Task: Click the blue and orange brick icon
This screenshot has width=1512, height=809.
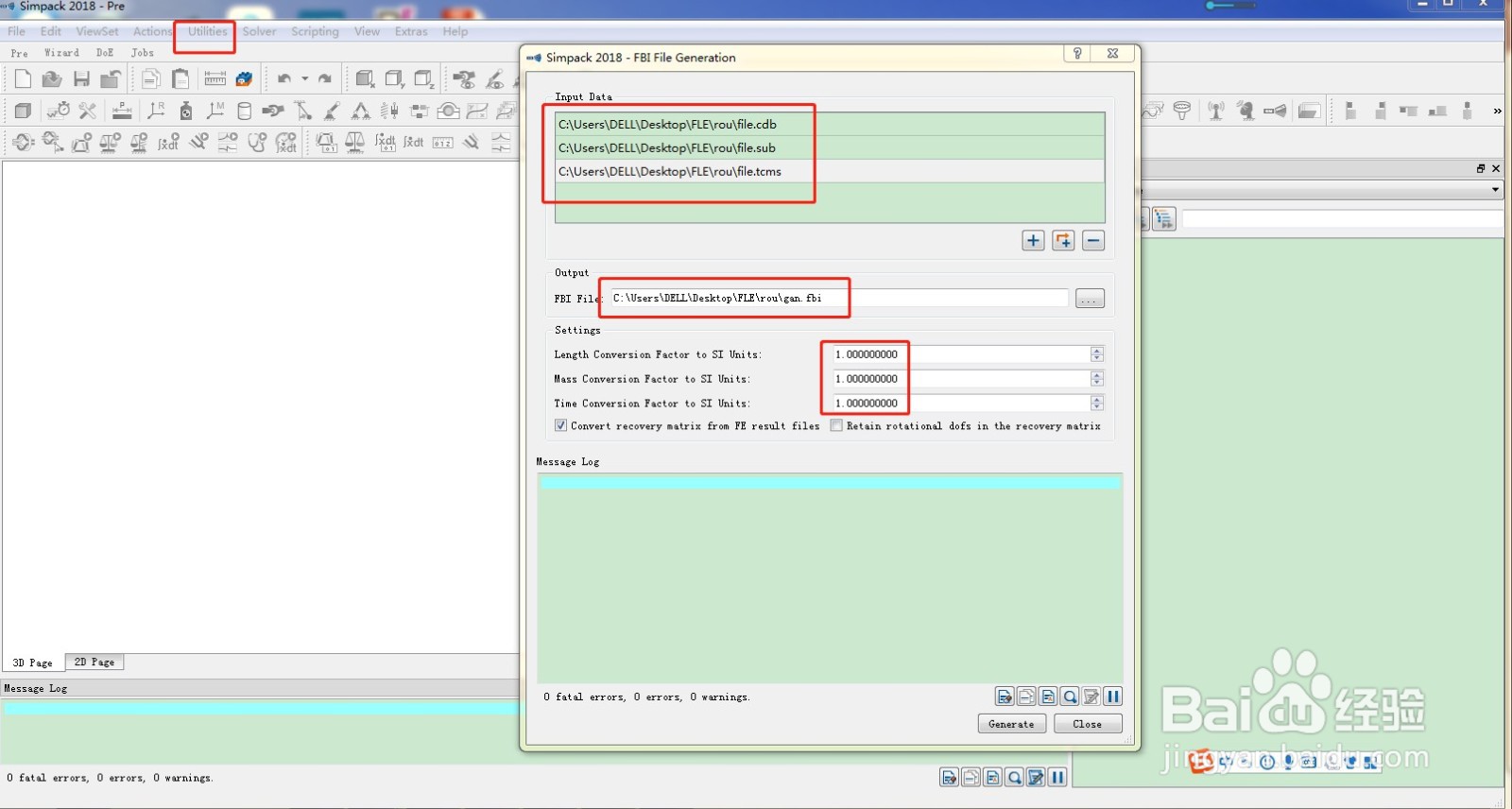Action: point(245,78)
